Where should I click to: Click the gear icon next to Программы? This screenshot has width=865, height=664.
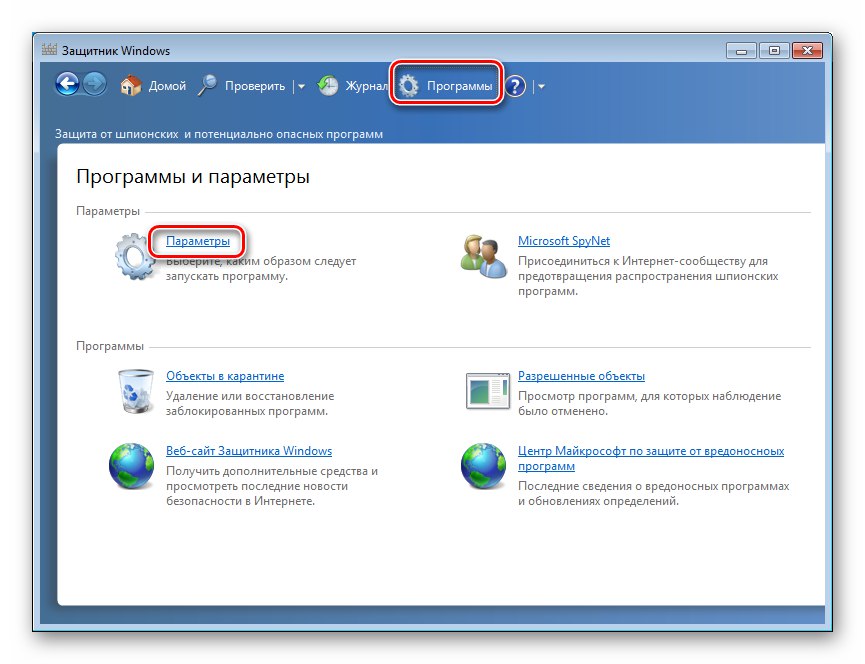click(x=409, y=86)
